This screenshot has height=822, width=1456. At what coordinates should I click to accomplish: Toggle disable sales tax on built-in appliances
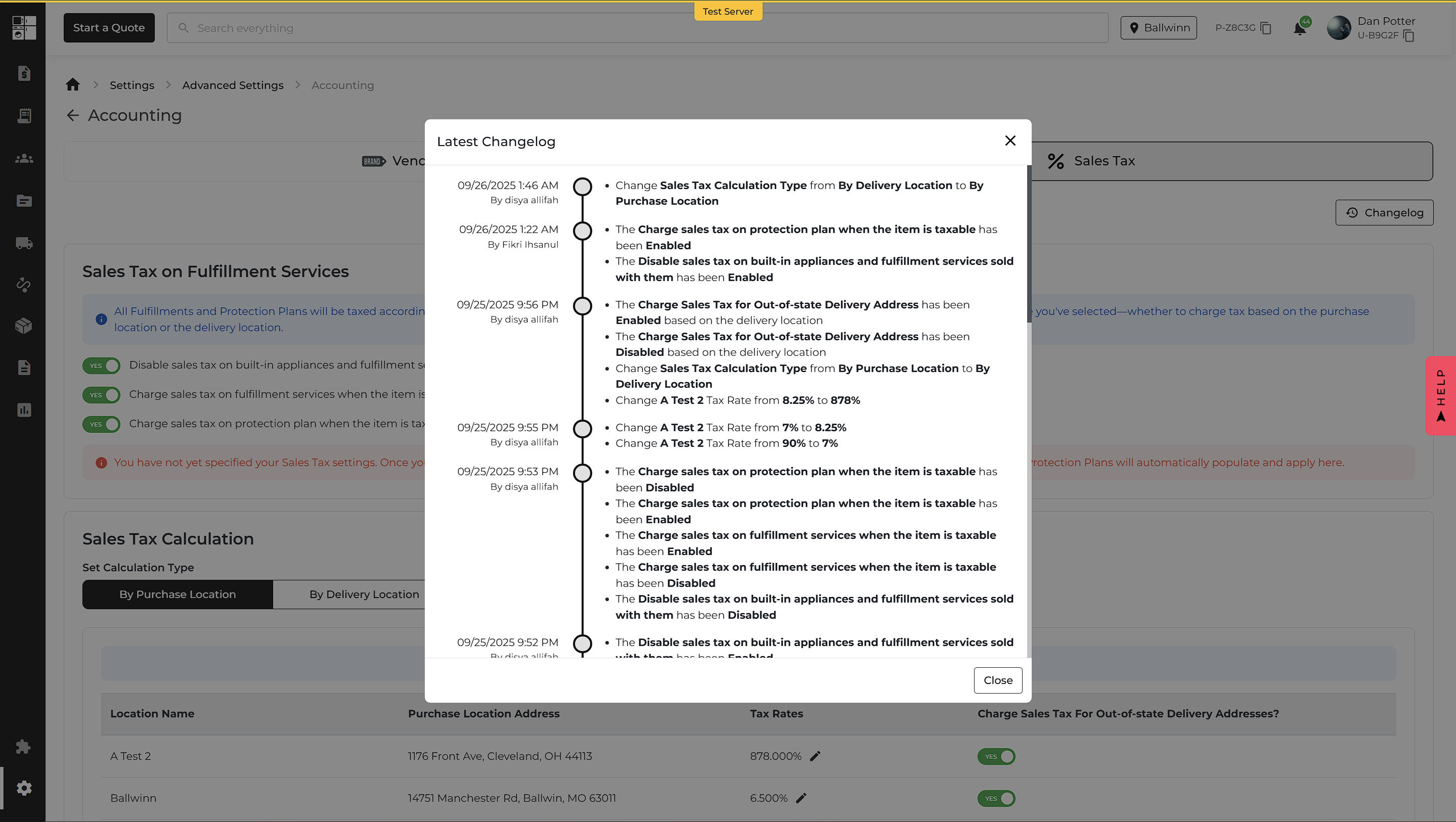(102, 366)
